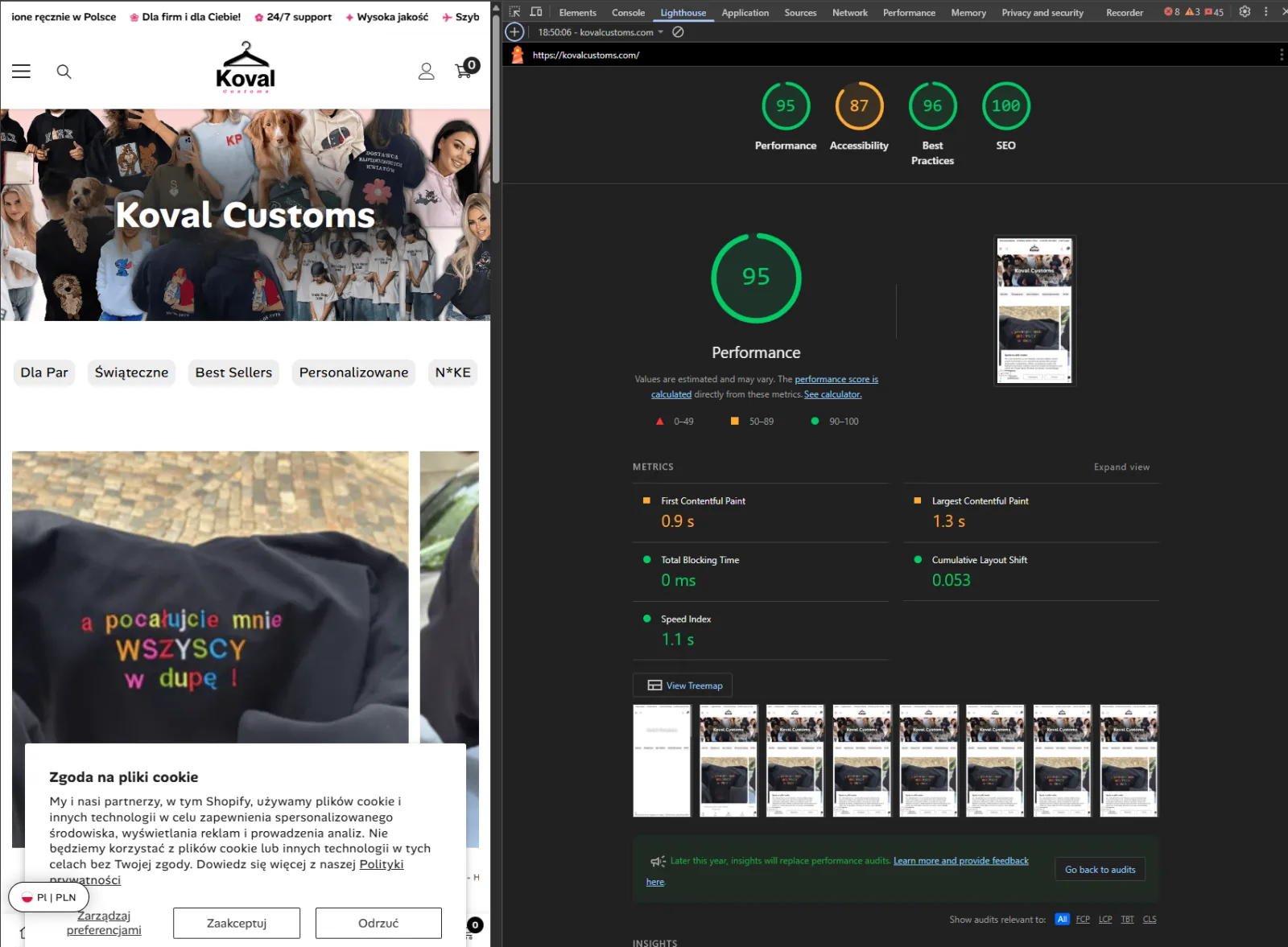Image resolution: width=1288 pixels, height=947 pixels.
Task: Expand the Total Blocking Time metric
Action: tap(761, 571)
